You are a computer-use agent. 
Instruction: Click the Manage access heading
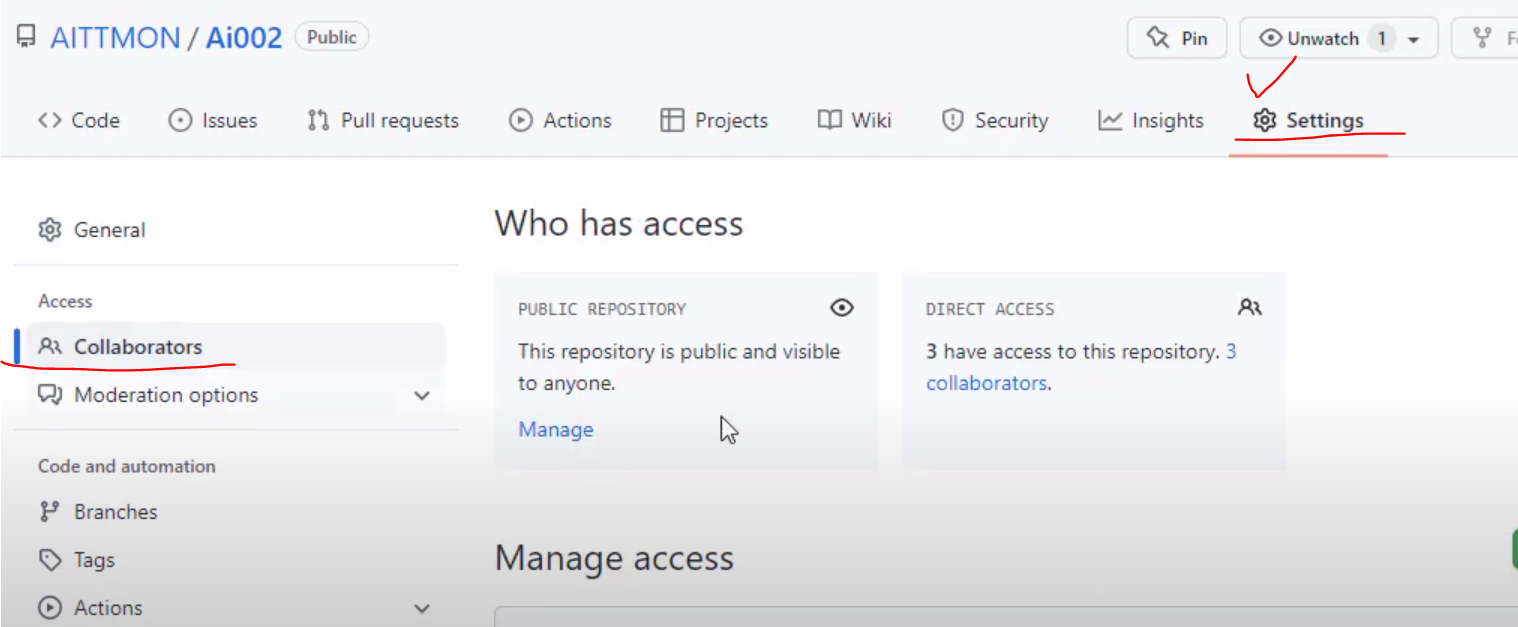pos(614,558)
